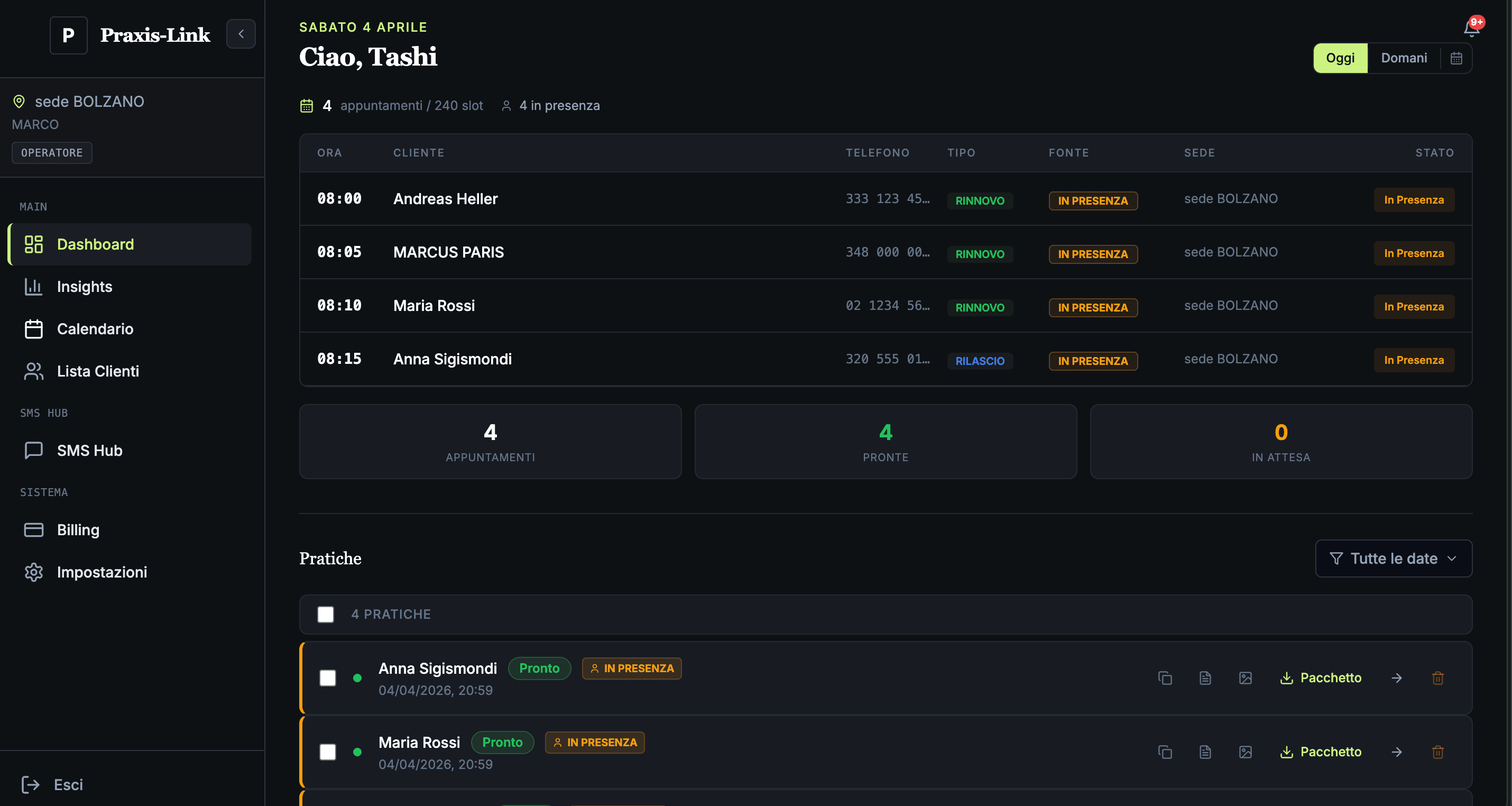Log out using Esci
1512x806 pixels.
click(68, 784)
